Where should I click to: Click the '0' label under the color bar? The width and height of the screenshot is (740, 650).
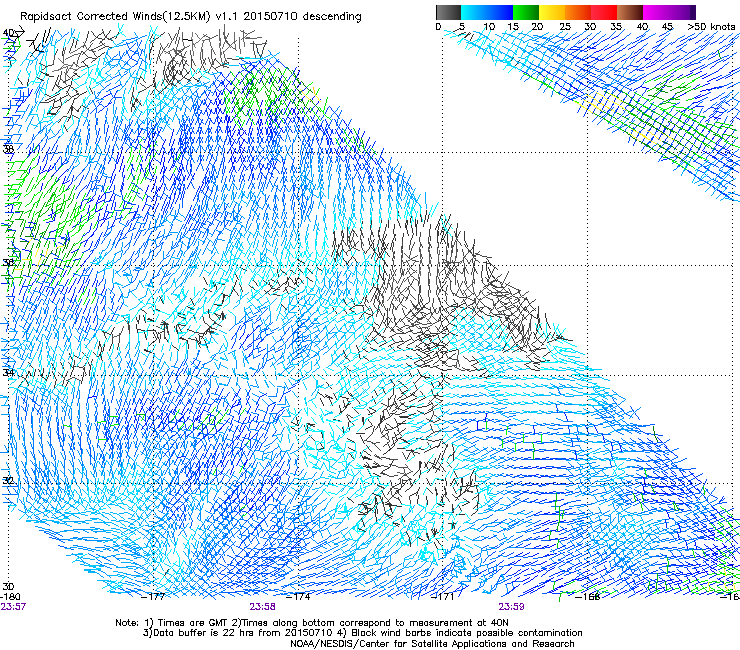click(438, 27)
